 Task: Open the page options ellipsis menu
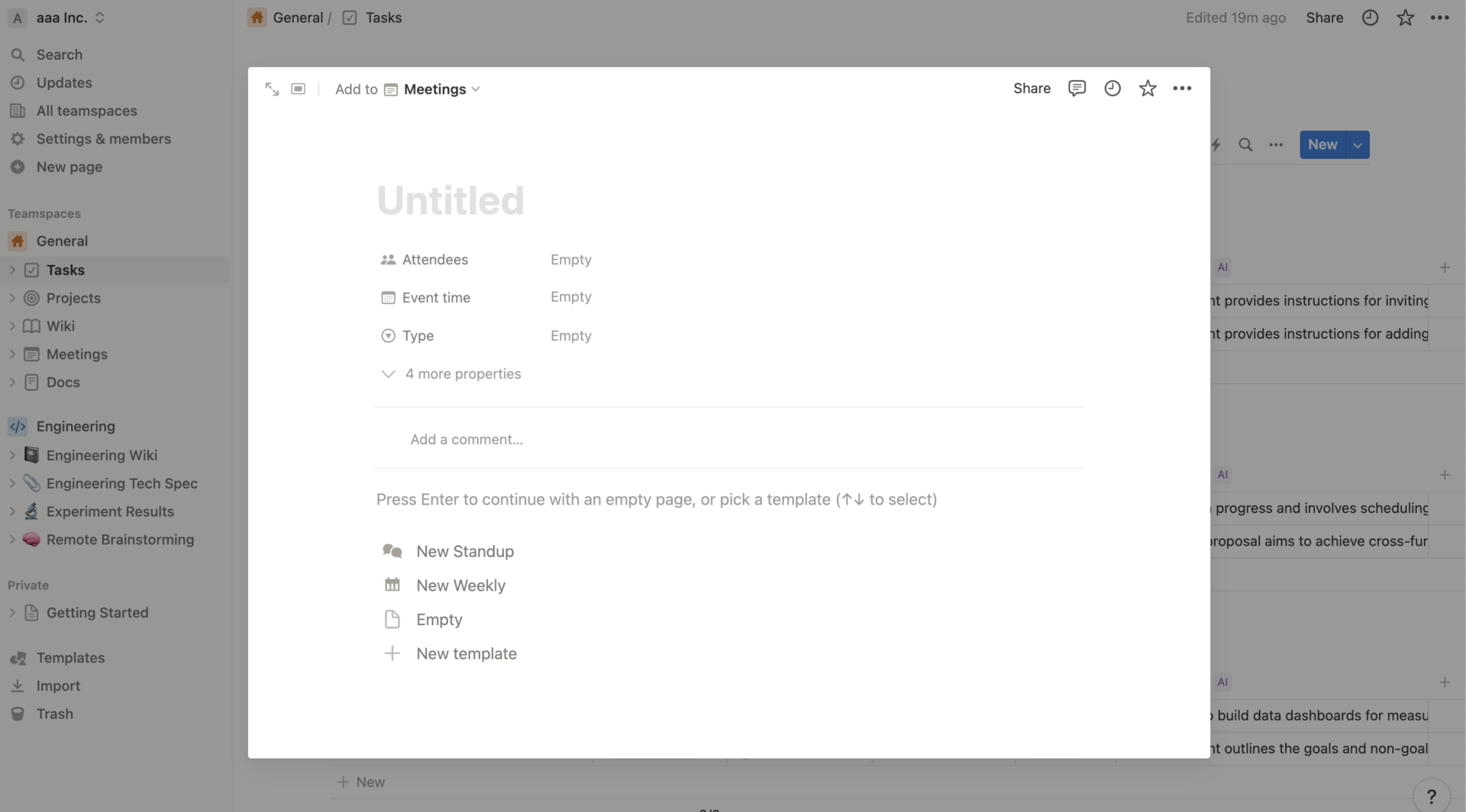[x=1182, y=88]
